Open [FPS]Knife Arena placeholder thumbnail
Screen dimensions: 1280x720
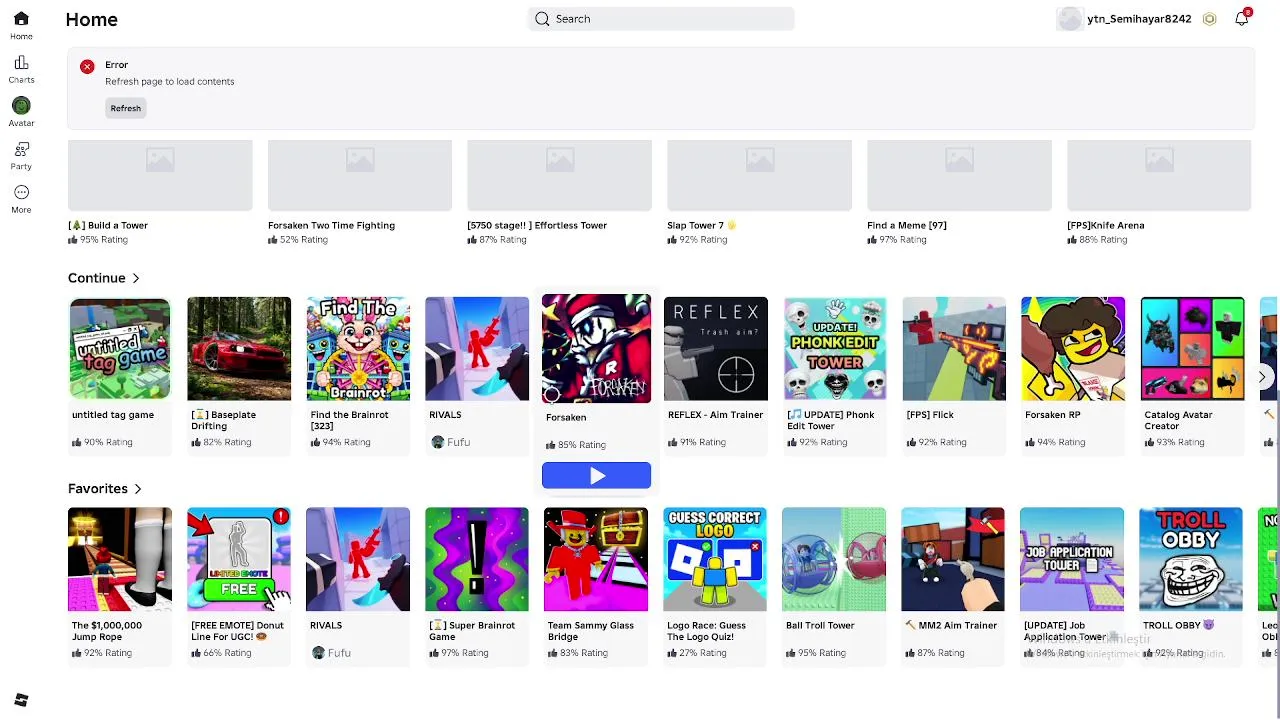[x=1159, y=175]
